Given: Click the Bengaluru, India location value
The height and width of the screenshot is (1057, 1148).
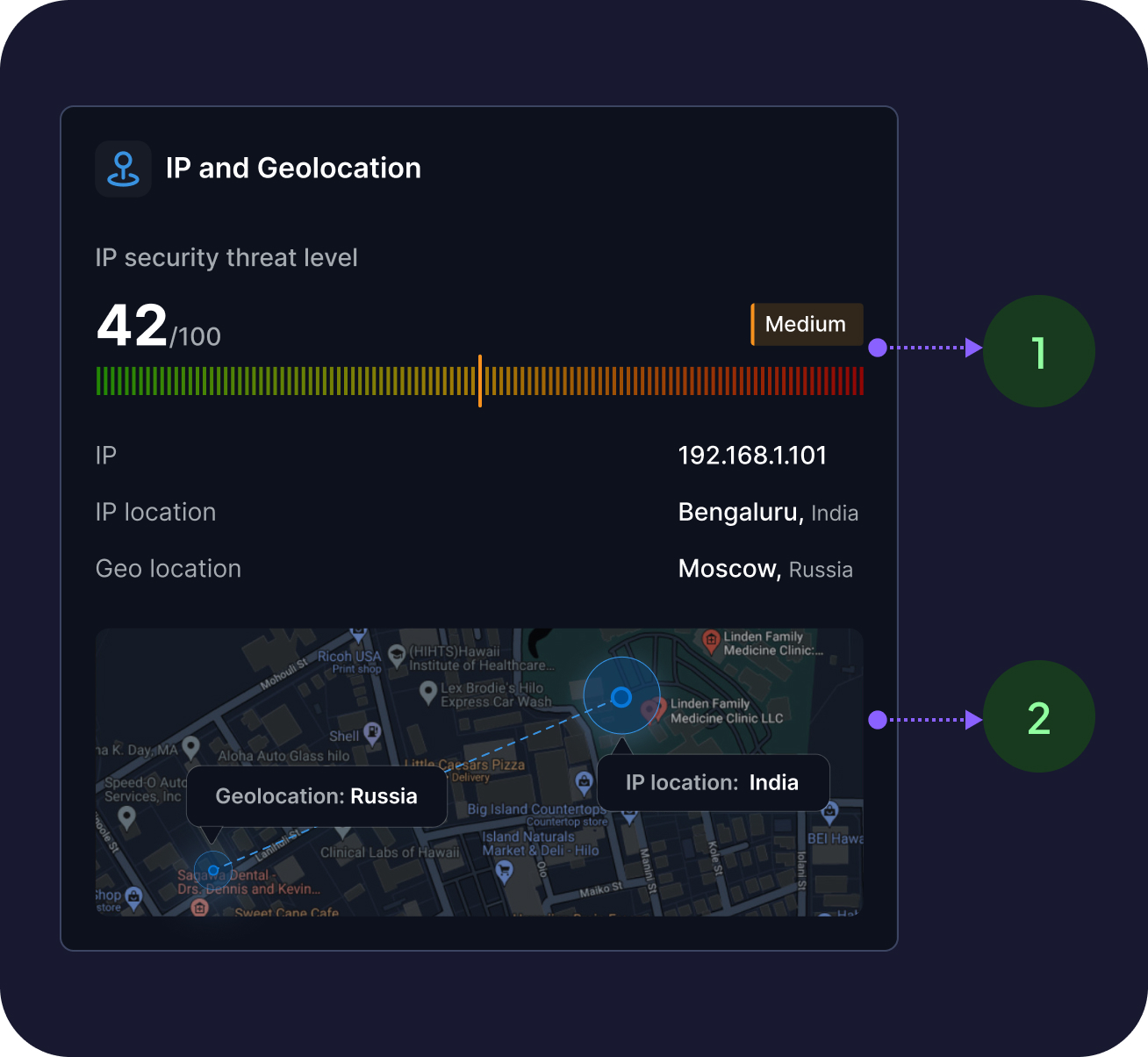Looking at the screenshot, I should [768, 513].
